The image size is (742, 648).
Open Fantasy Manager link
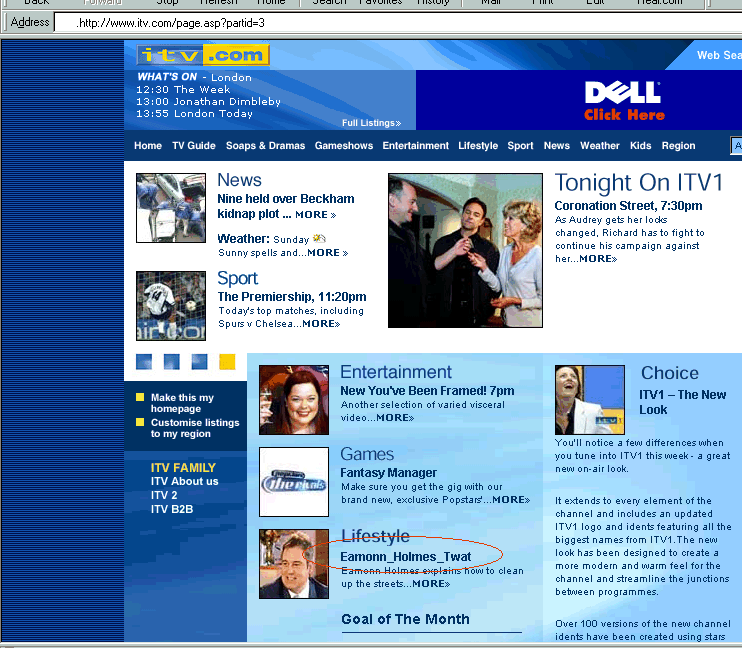click(389, 473)
